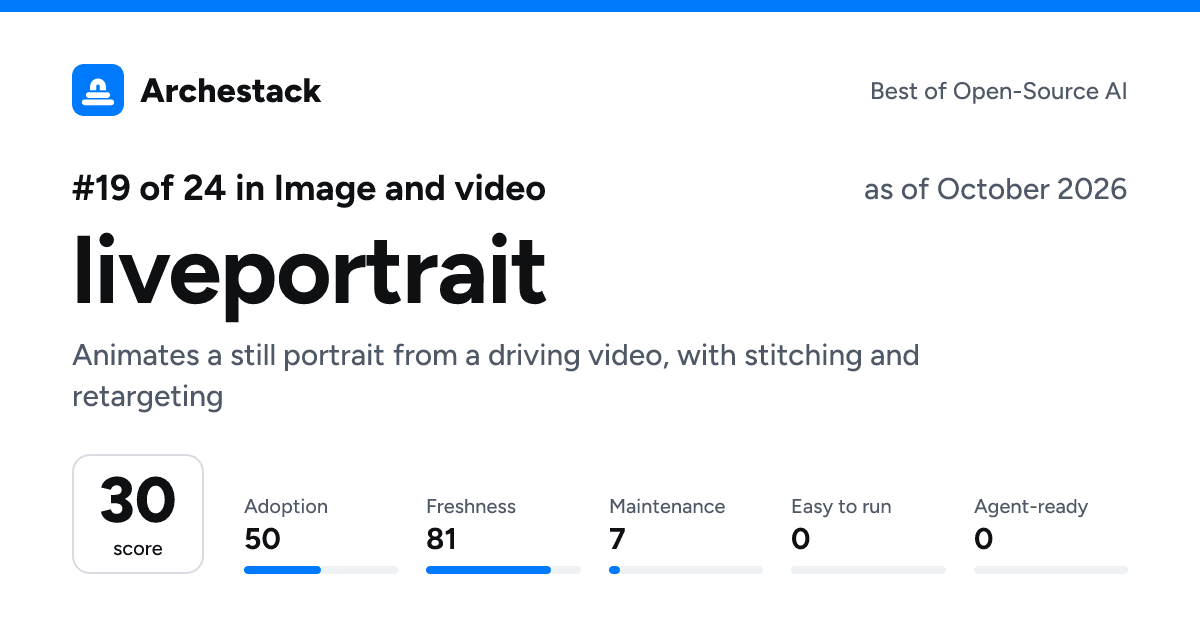The image size is (1200, 630).
Task: Click the Agent-ready value 0
Action: click(x=983, y=540)
